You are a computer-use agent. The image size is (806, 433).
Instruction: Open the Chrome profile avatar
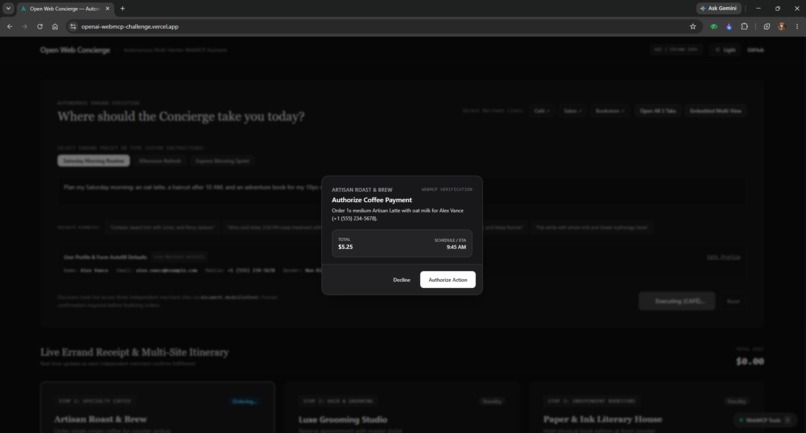[782, 26]
